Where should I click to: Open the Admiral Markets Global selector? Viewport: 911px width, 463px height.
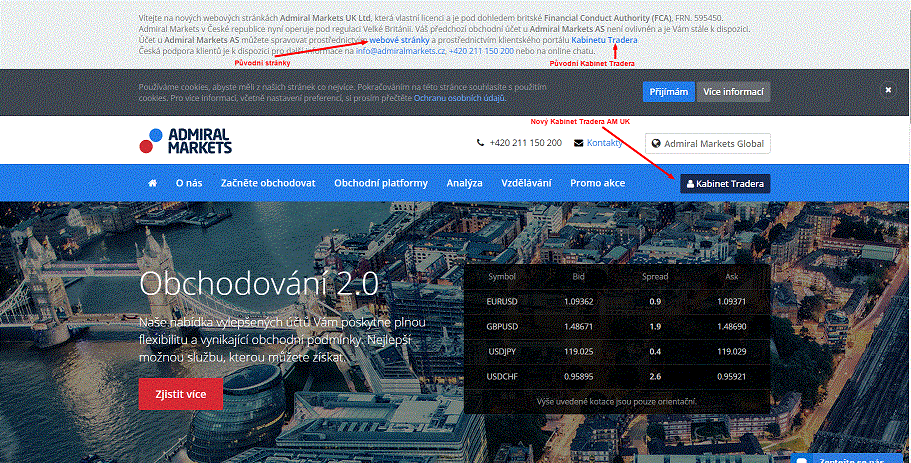point(708,143)
